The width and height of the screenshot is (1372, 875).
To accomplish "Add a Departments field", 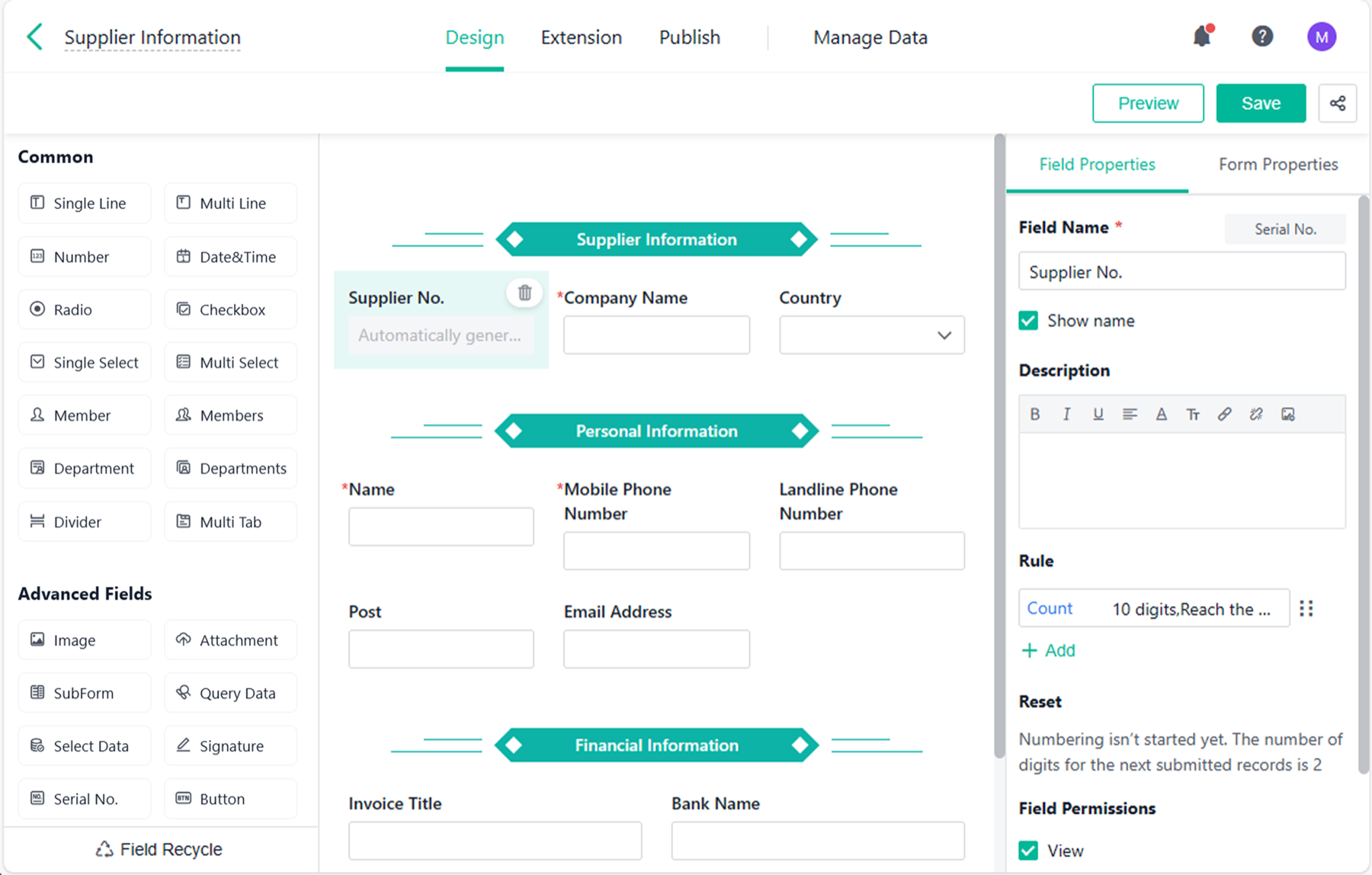I will (x=231, y=468).
